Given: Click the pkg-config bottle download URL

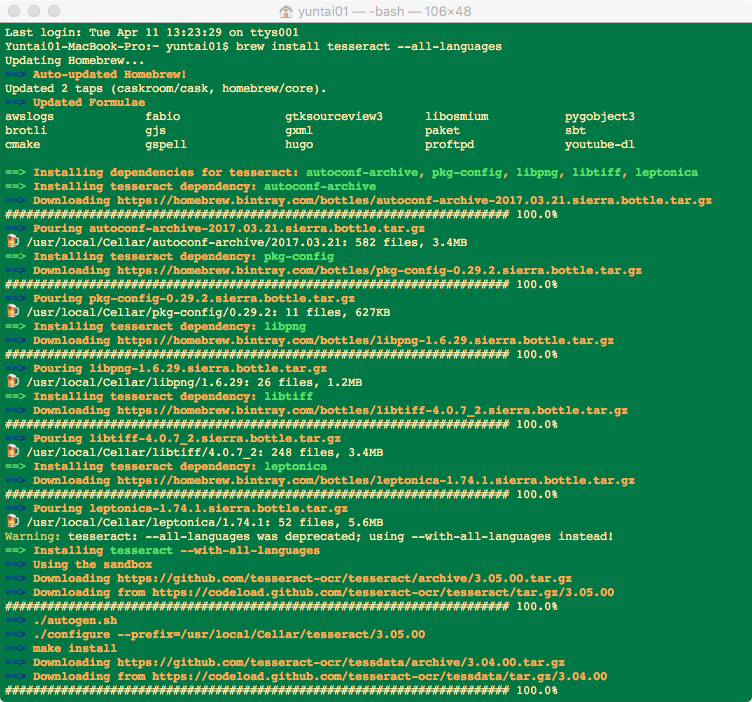Looking at the screenshot, I should 379,270.
